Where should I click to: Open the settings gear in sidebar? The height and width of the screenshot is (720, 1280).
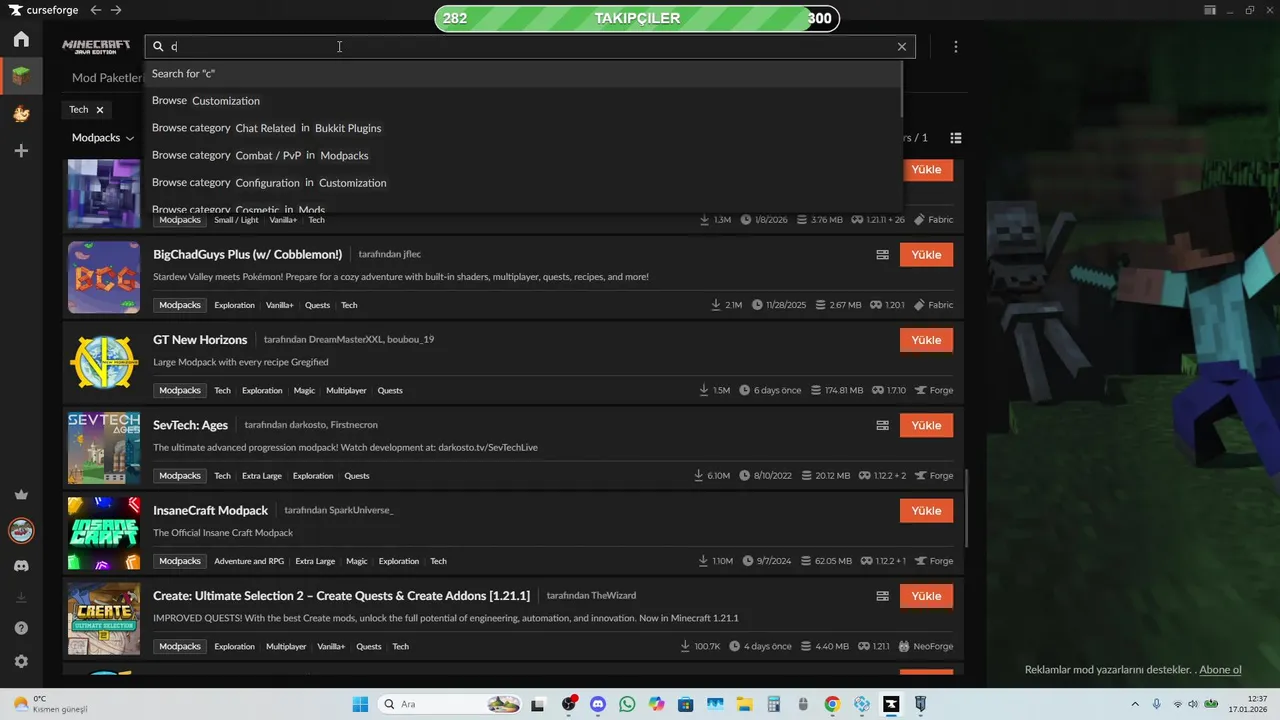pos(21,661)
